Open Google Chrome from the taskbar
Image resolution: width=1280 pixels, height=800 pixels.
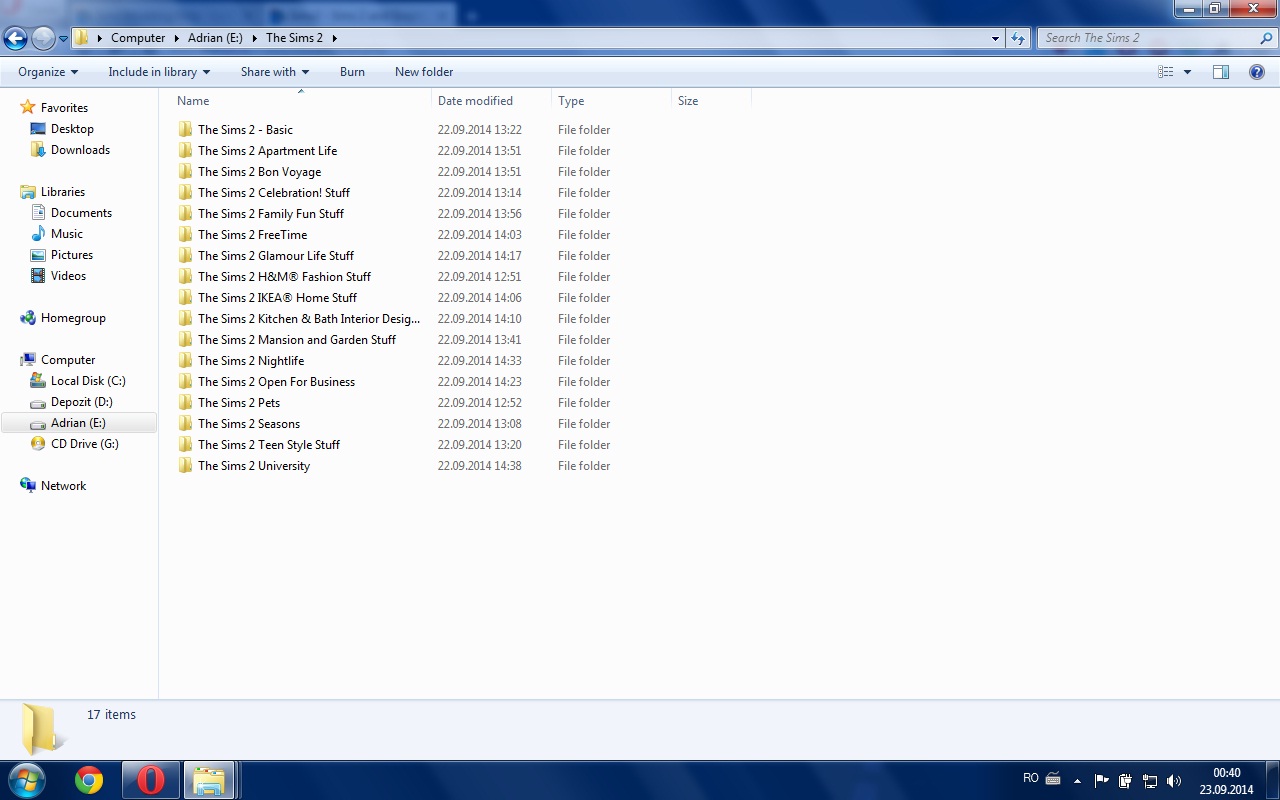point(89,780)
